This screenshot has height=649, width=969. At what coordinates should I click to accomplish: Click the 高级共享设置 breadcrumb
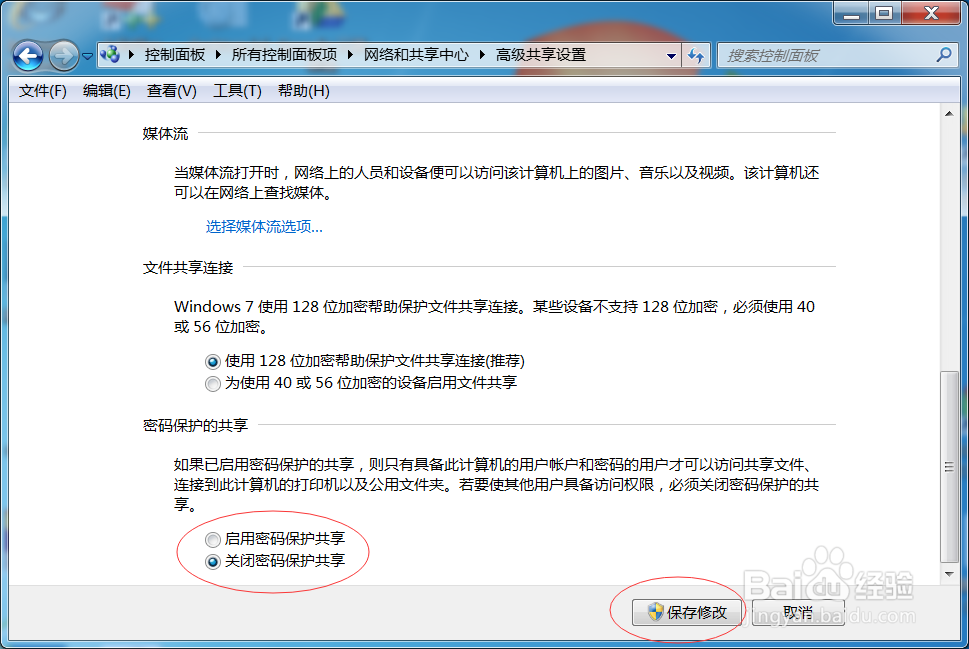541,54
